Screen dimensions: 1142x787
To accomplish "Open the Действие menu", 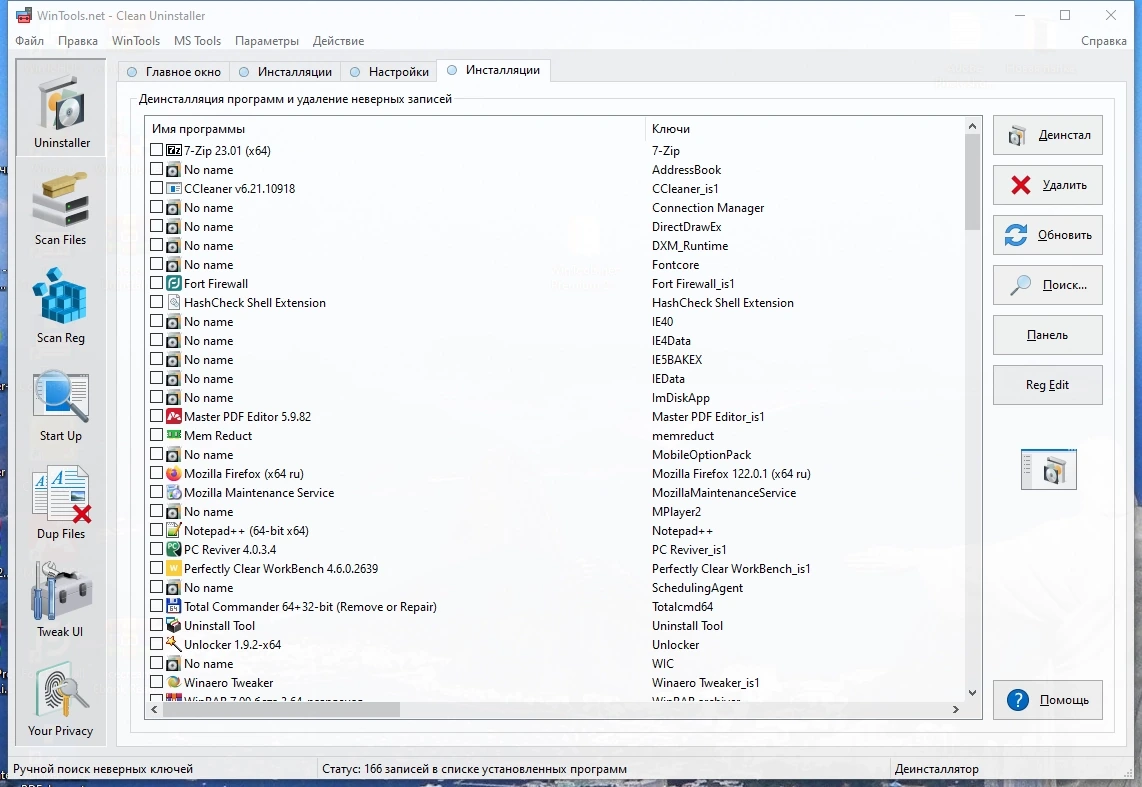I will tap(339, 41).
